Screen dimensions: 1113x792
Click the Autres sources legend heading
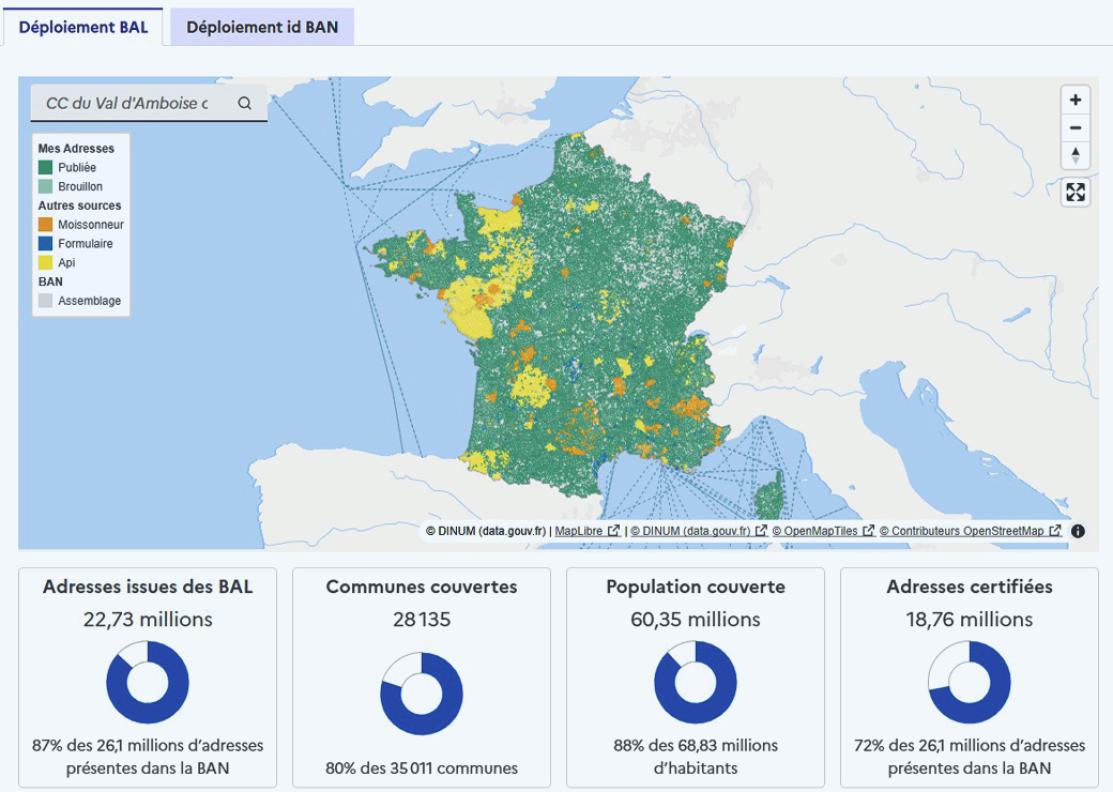pyautogui.click(x=80, y=206)
